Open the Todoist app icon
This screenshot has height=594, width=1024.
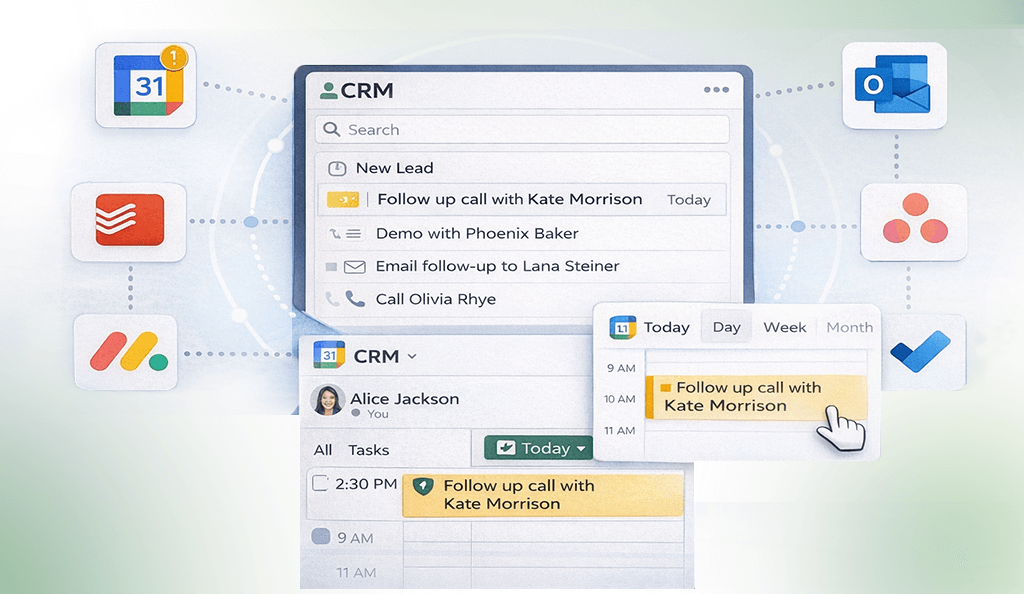pos(127,221)
